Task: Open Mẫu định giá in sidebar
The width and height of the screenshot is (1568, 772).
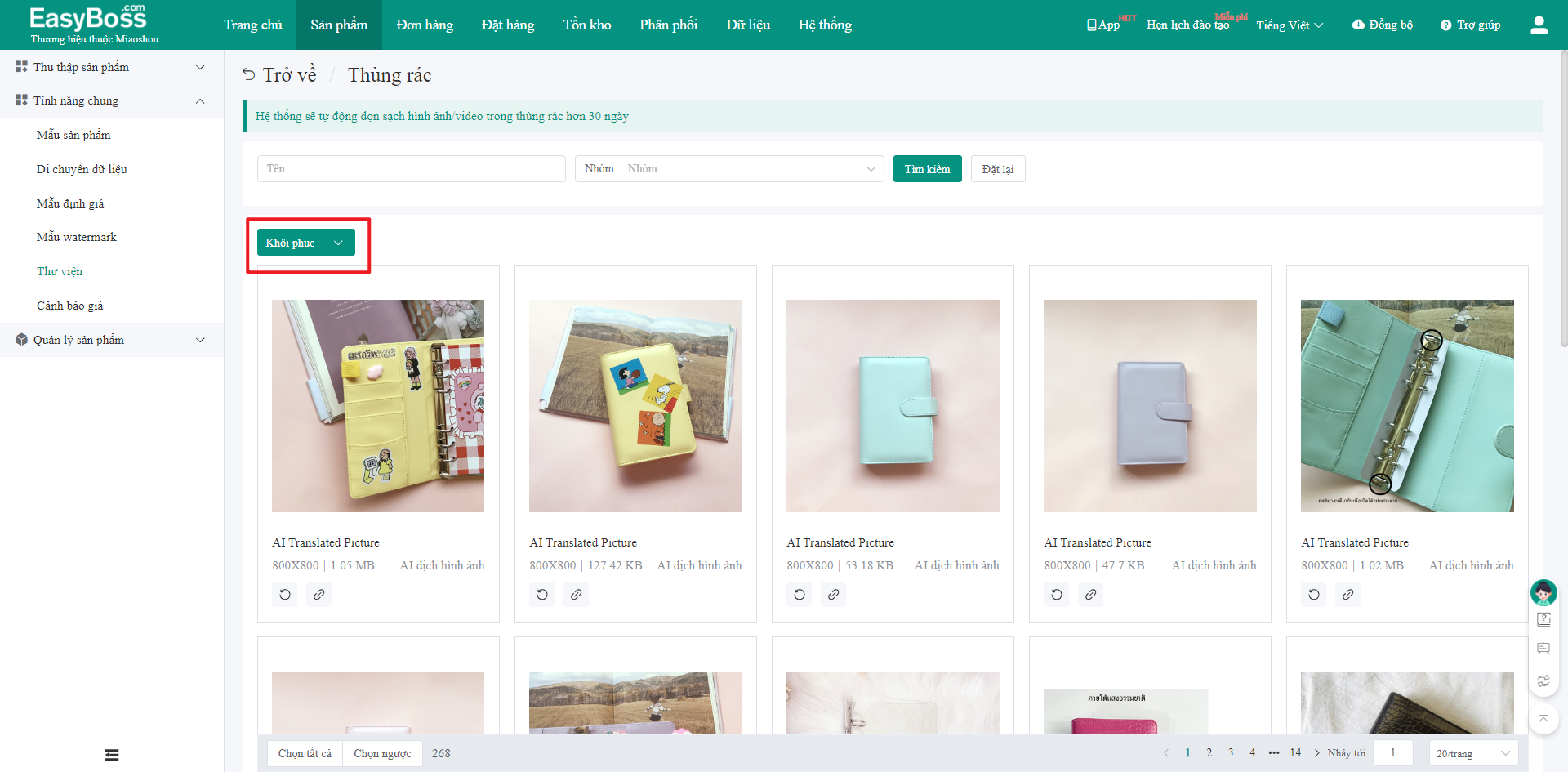Action: pos(70,203)
